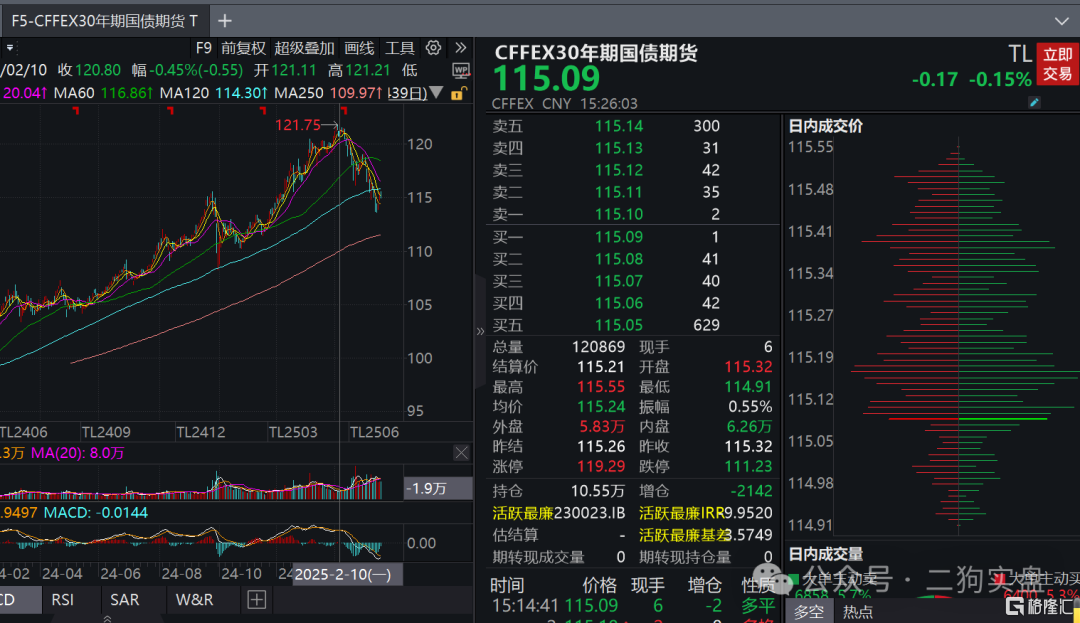Click the MA(20) volume label

click(x=77, y=453)
